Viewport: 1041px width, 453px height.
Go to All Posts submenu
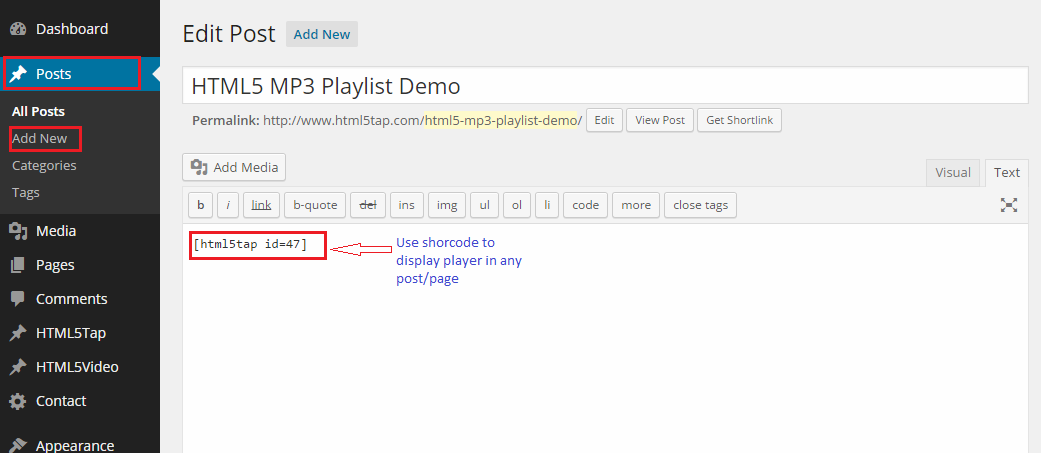point(39,112)
